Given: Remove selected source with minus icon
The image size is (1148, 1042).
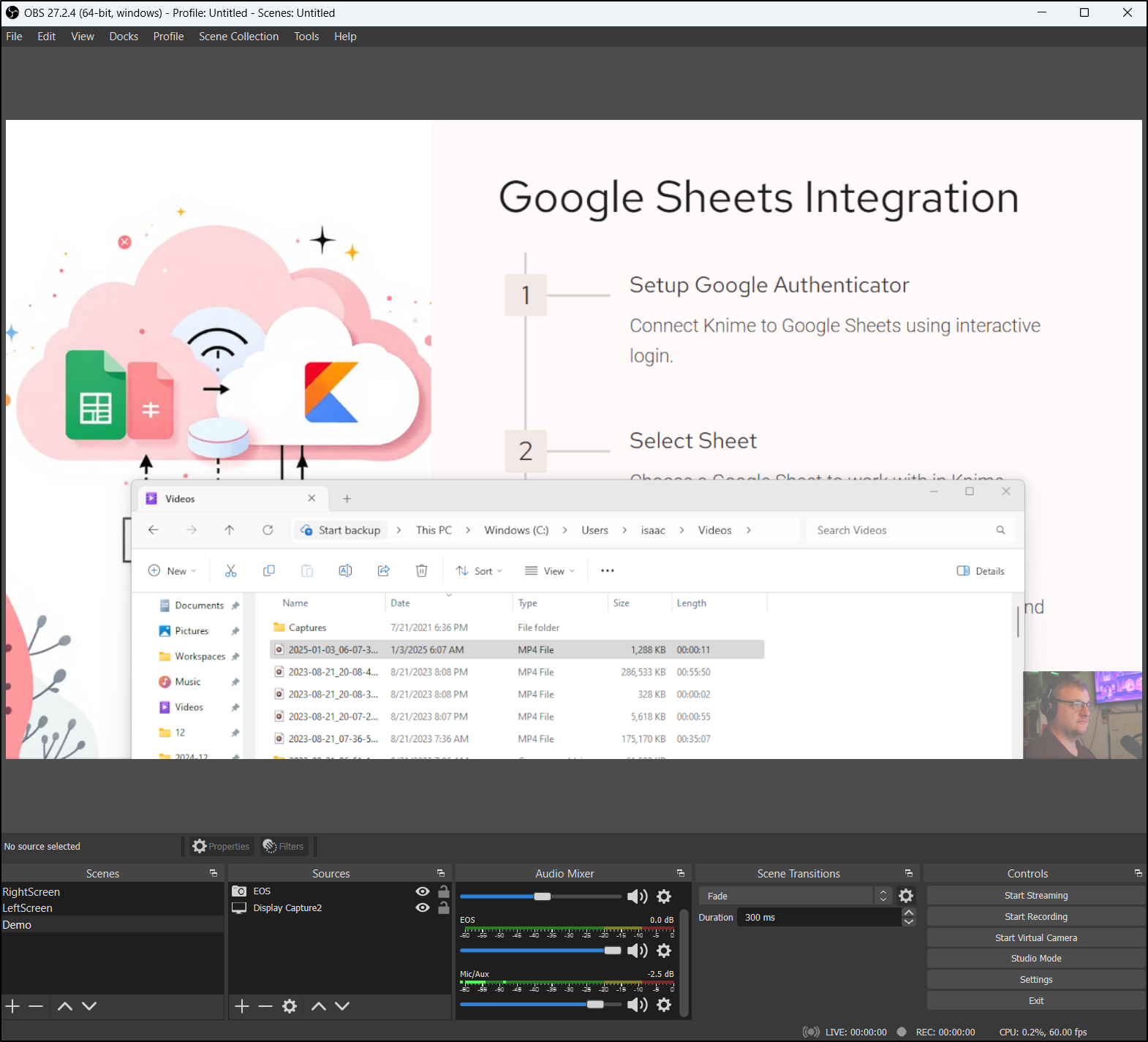Looking at the screenshot, I should (x=265, y=1006).
